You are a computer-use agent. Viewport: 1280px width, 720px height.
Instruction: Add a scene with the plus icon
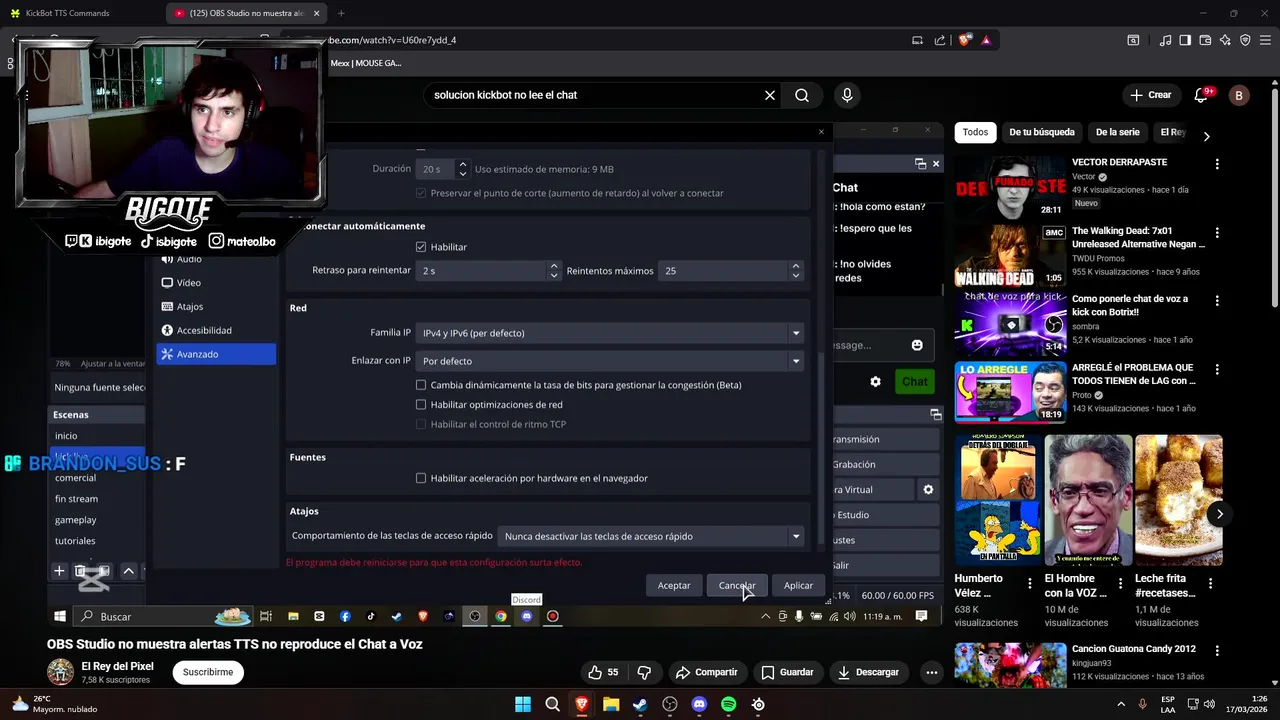59,571
